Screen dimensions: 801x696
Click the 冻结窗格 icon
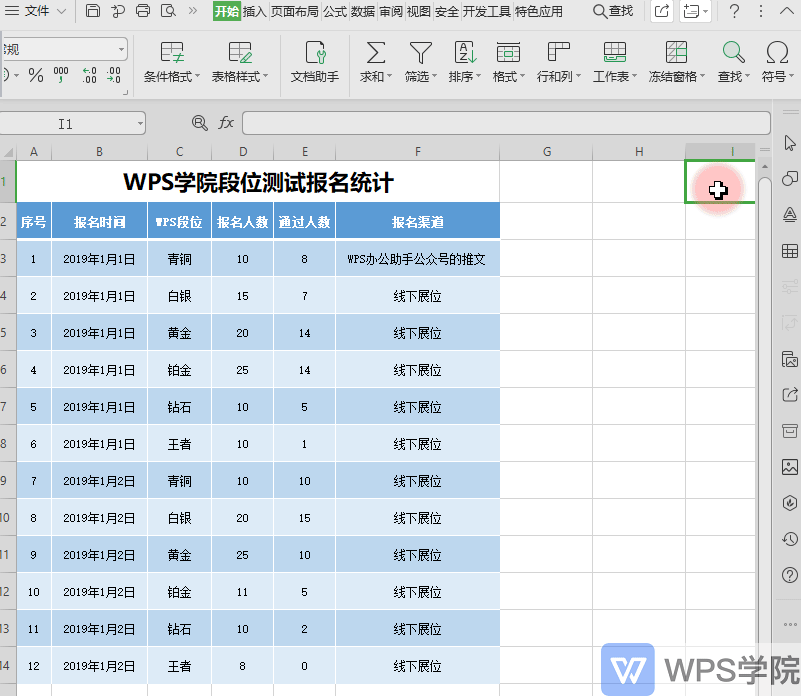tap(676, 53)
